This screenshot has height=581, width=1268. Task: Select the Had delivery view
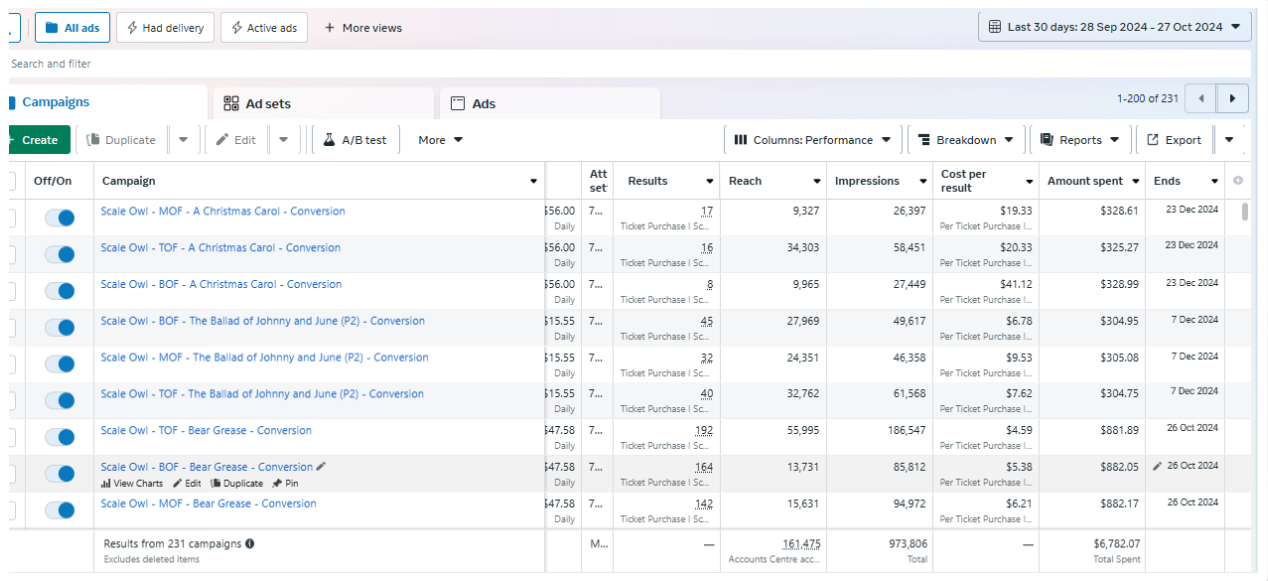click(x=163, y=28)
